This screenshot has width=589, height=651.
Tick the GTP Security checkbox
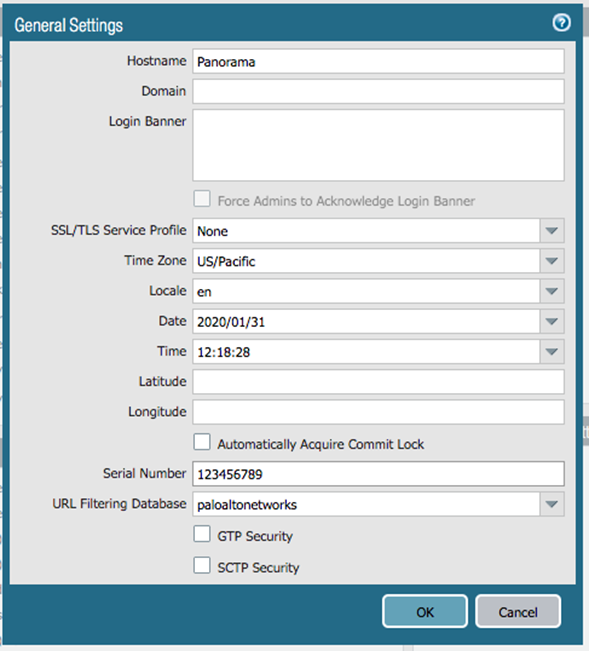(202, 534)
